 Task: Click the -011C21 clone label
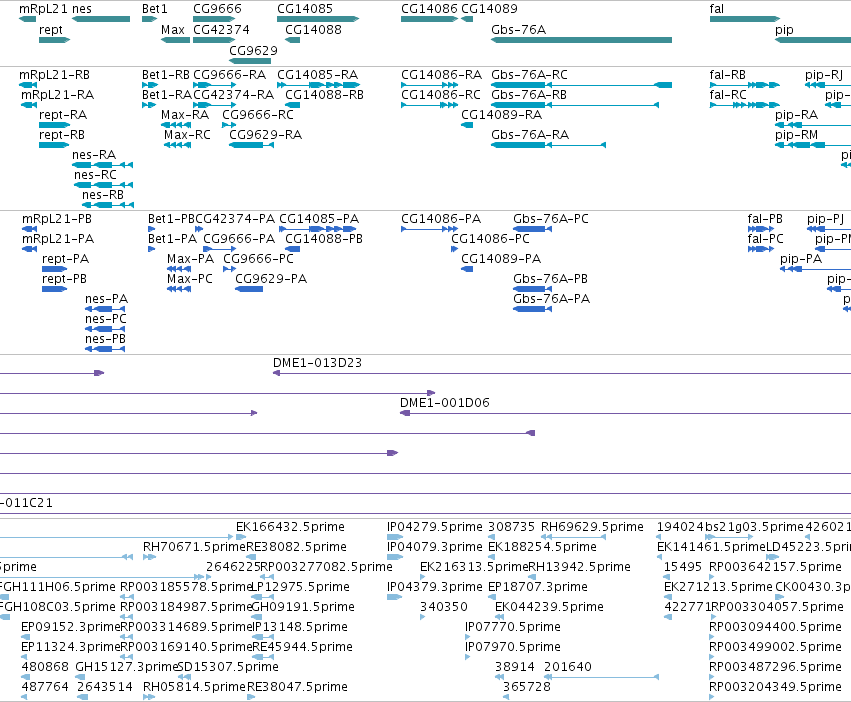coord(27,503)
